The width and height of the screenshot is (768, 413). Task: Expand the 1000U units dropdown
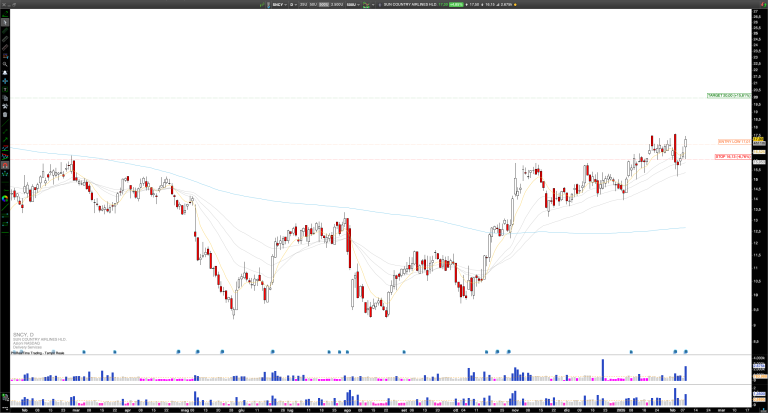[x=353, y=5]
